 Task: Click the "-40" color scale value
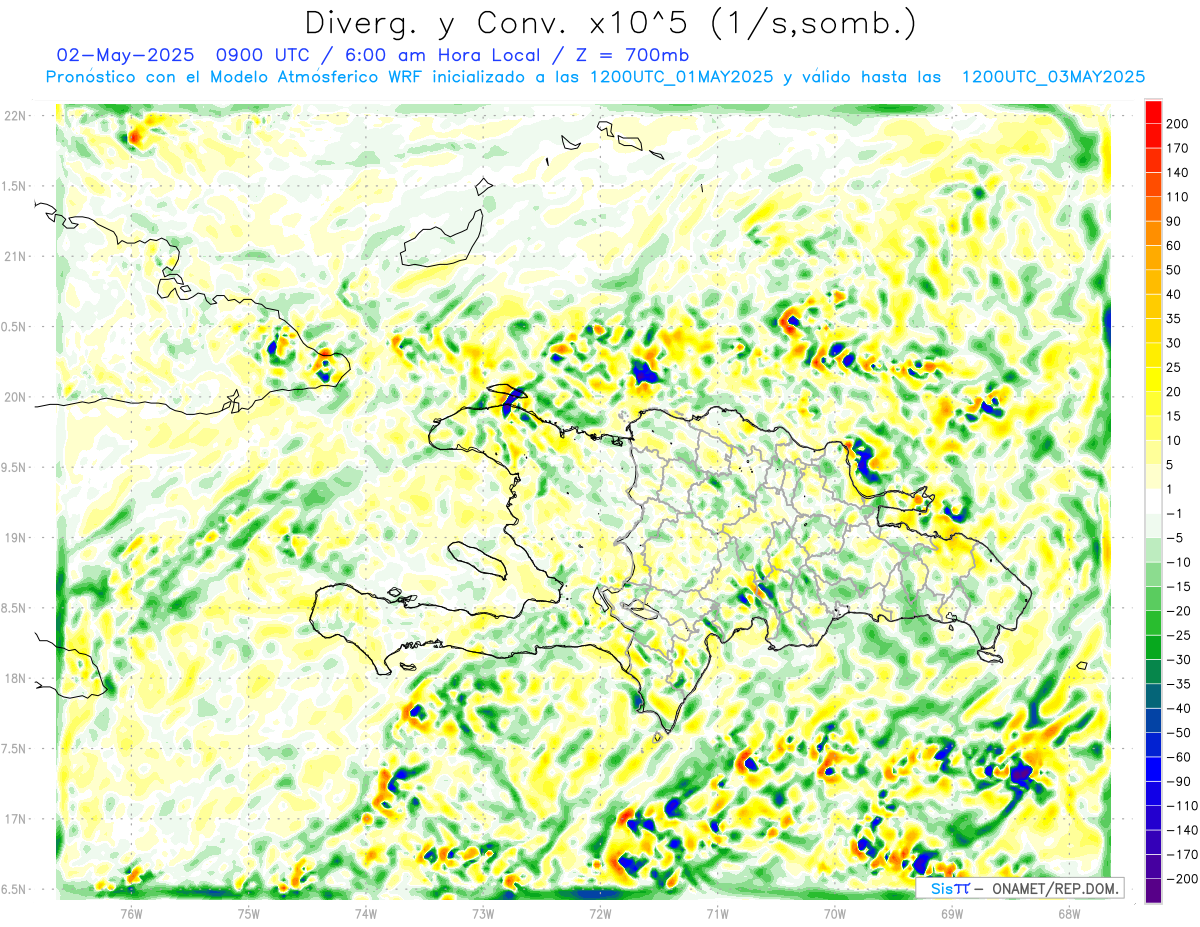[x=1178, y=709]
